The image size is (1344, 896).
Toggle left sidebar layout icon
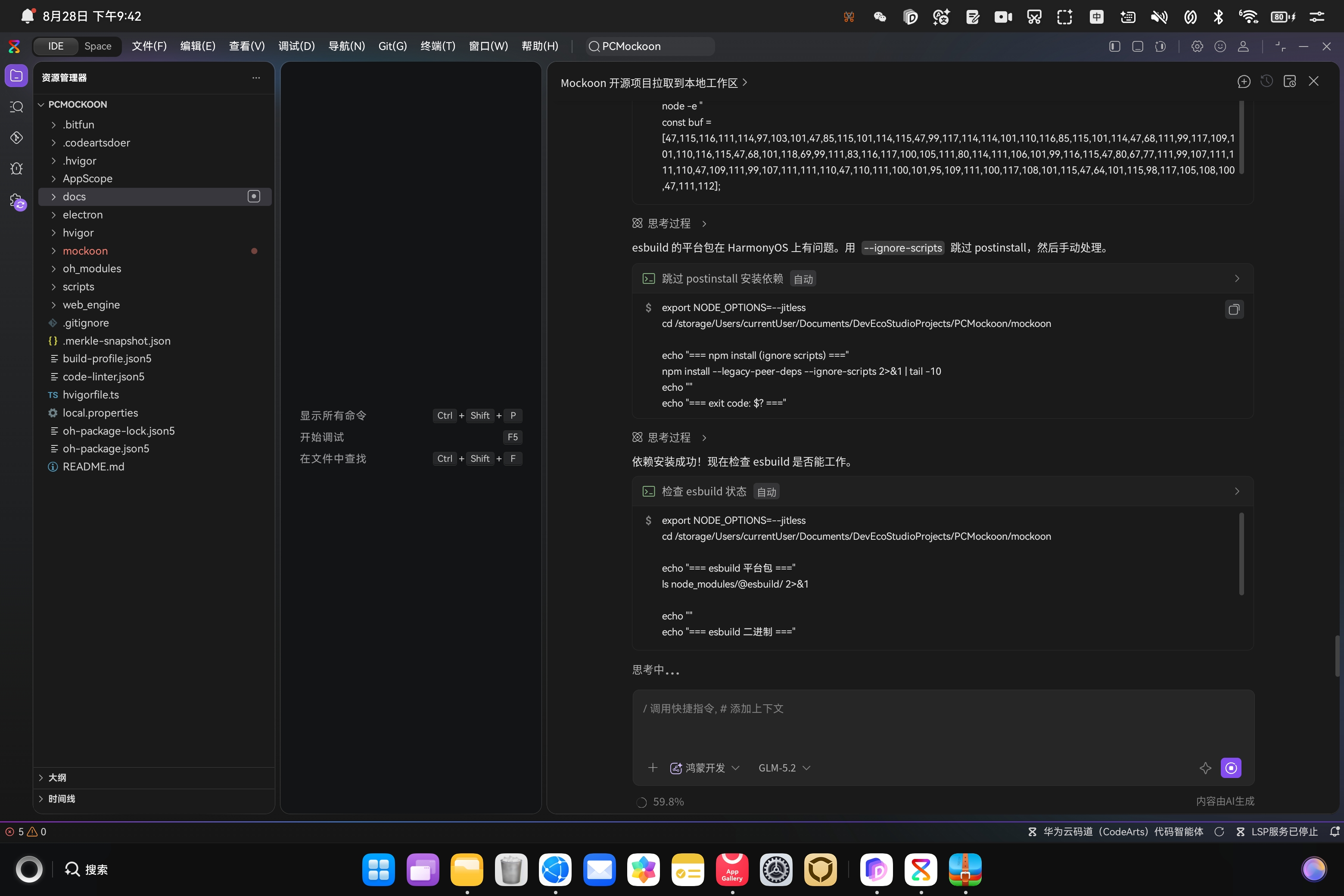pyautogui.click(x=1114, y=46)
